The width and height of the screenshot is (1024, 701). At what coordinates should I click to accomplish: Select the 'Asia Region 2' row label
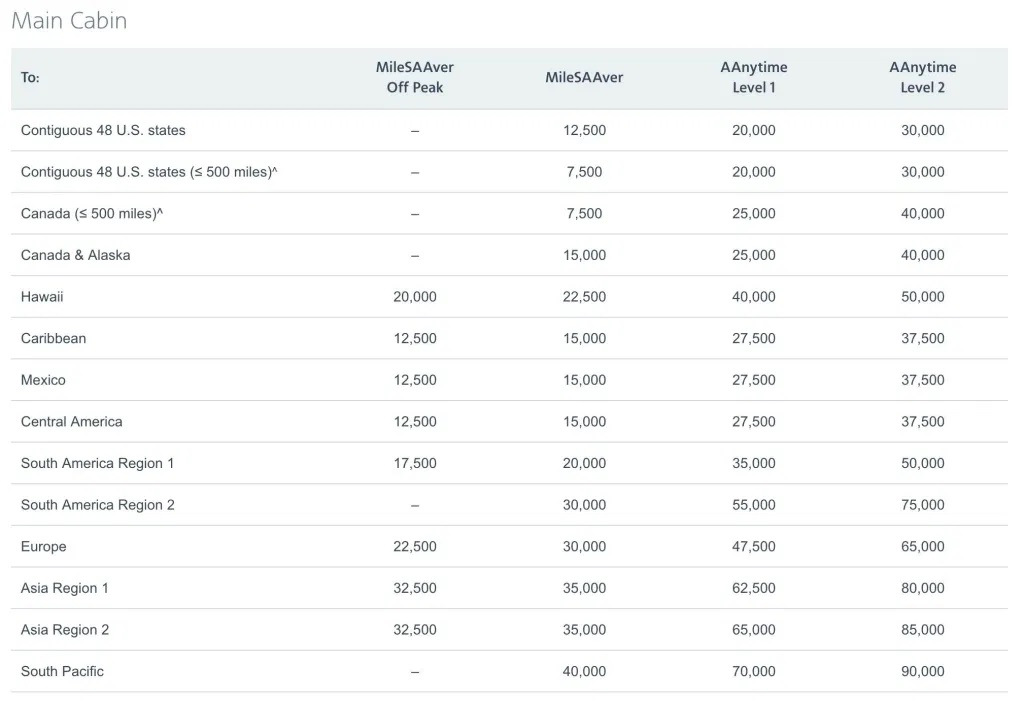point(65,630)
